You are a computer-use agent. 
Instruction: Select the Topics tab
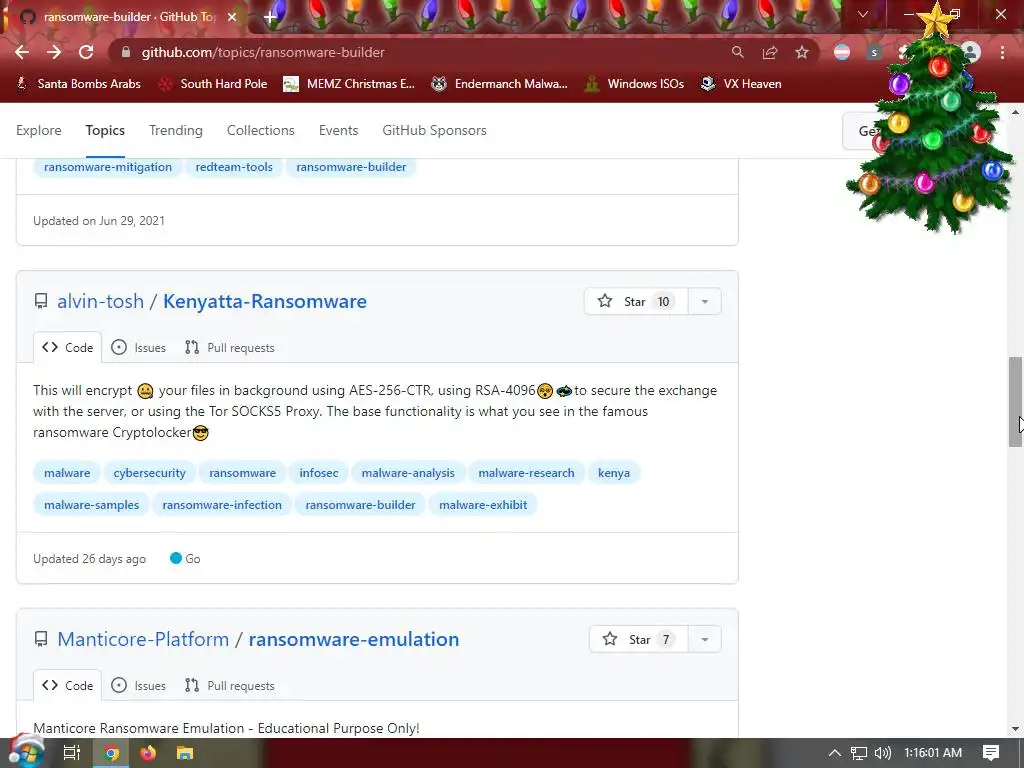click(105, 130)
